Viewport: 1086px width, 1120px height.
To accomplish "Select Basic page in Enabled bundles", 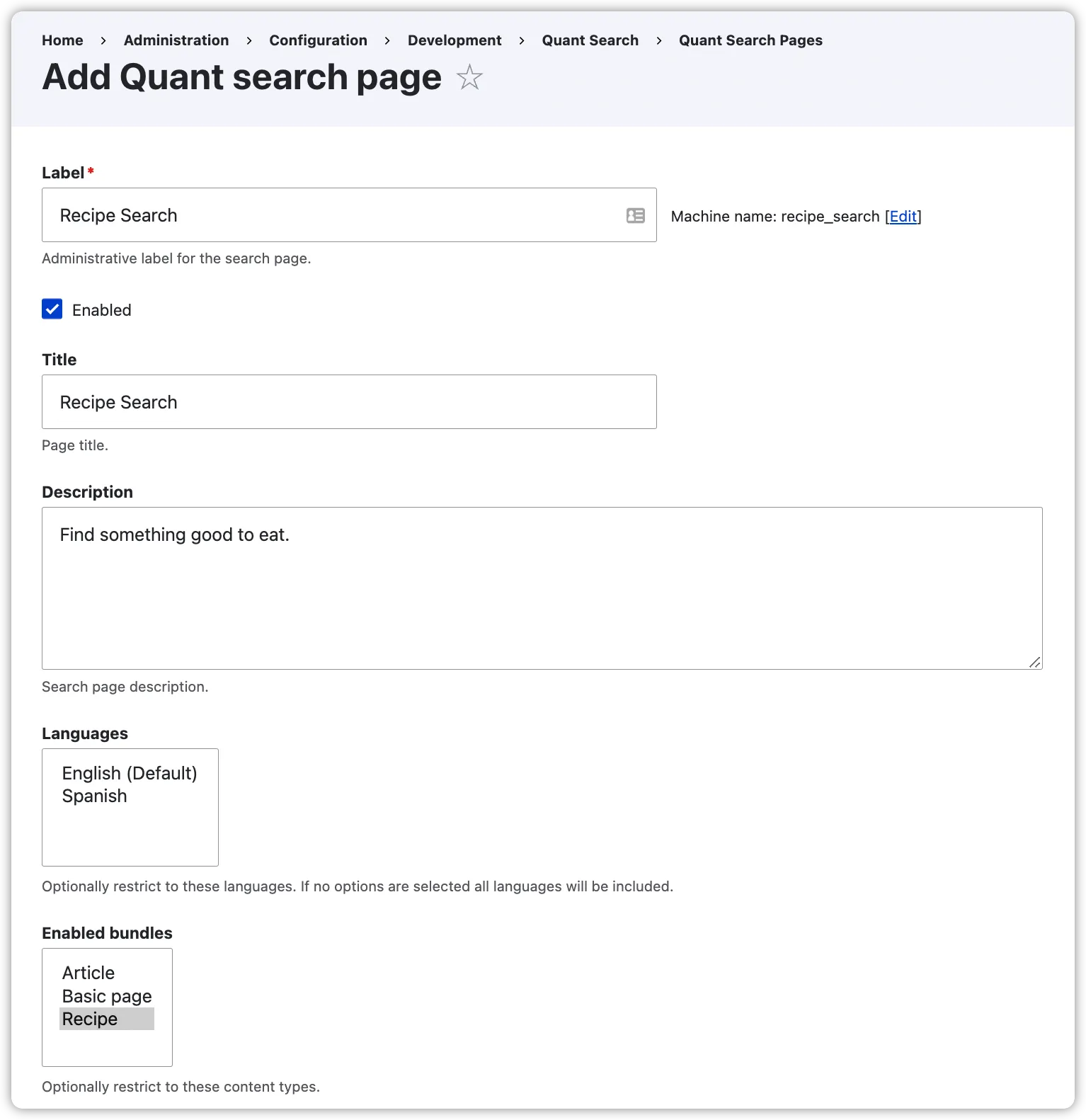I will [106, 995].
